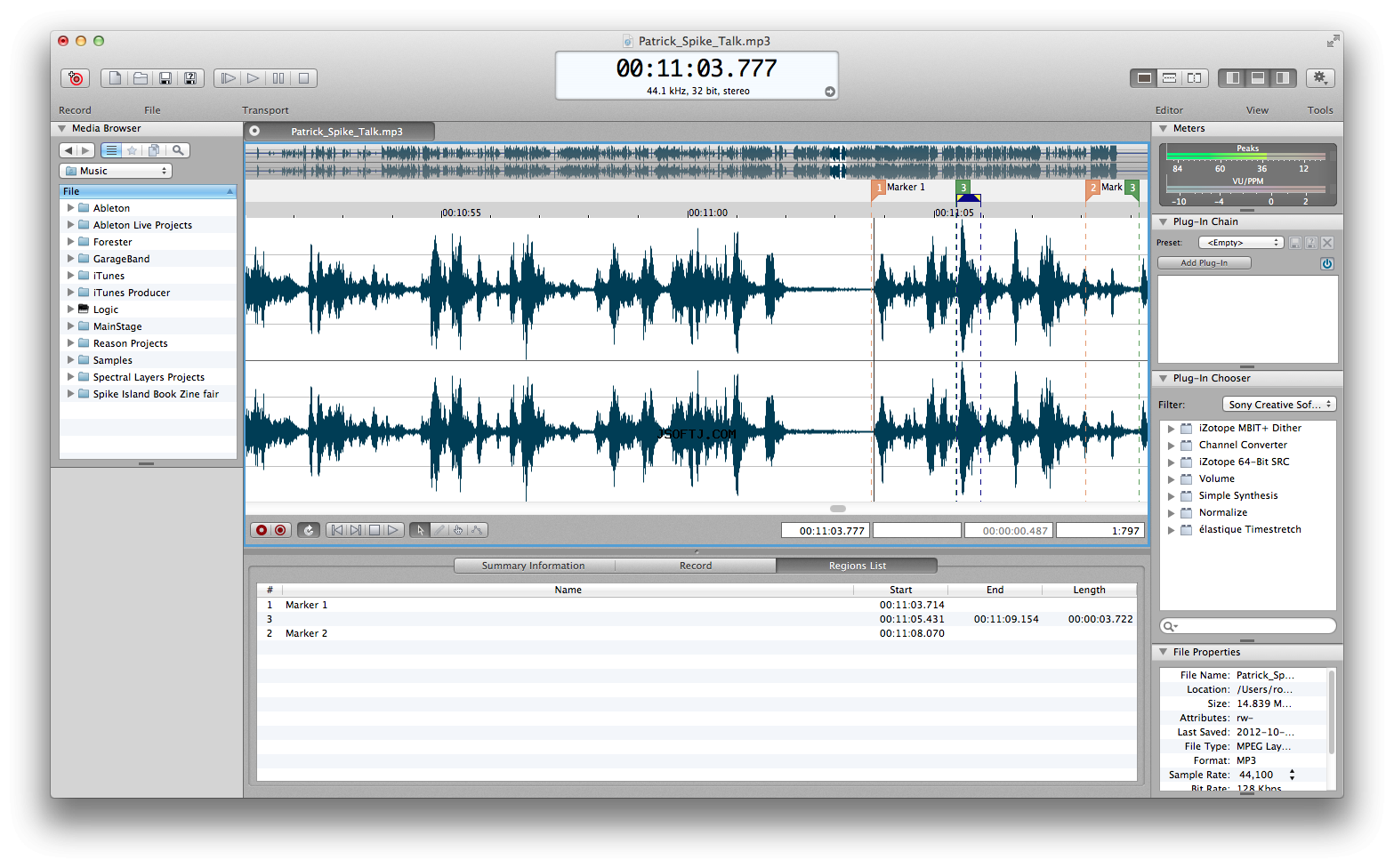Open the Preset dropdown showing <Empty>
Viewport: 1394px width, 868px height.
(1241, 243)
